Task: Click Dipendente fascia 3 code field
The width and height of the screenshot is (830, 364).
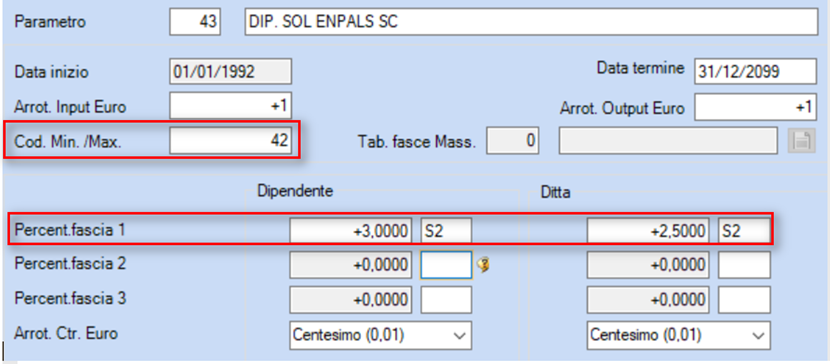Action: pyautogui.click(x=446, y=300)
